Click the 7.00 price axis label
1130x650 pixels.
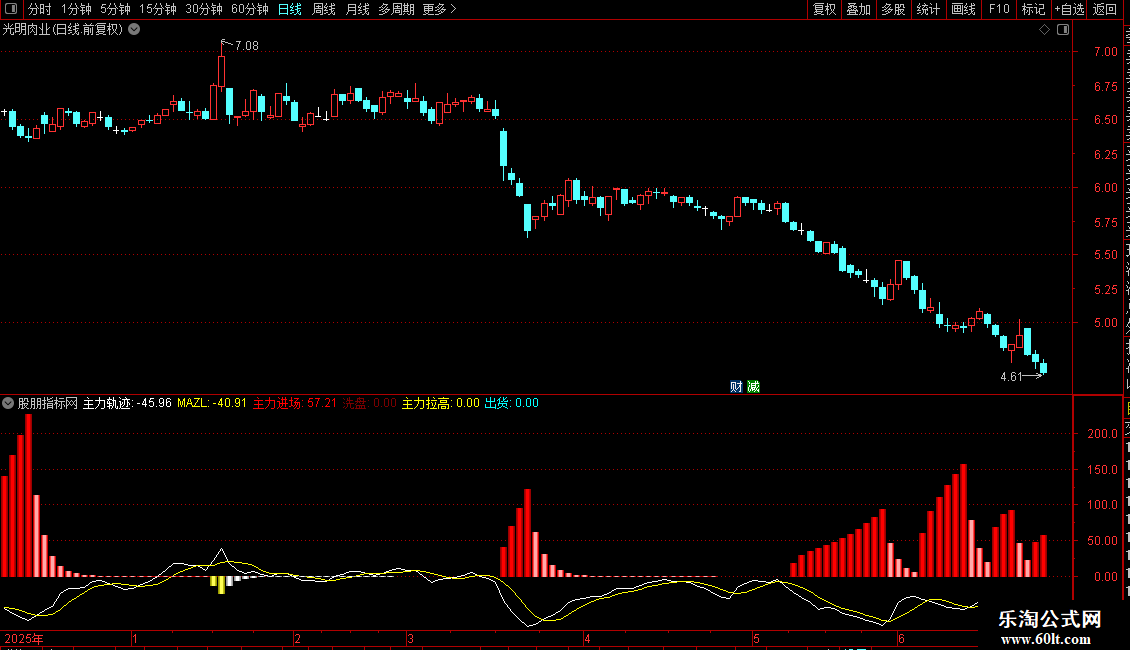pyautogui.click(x=1105, y=52)
